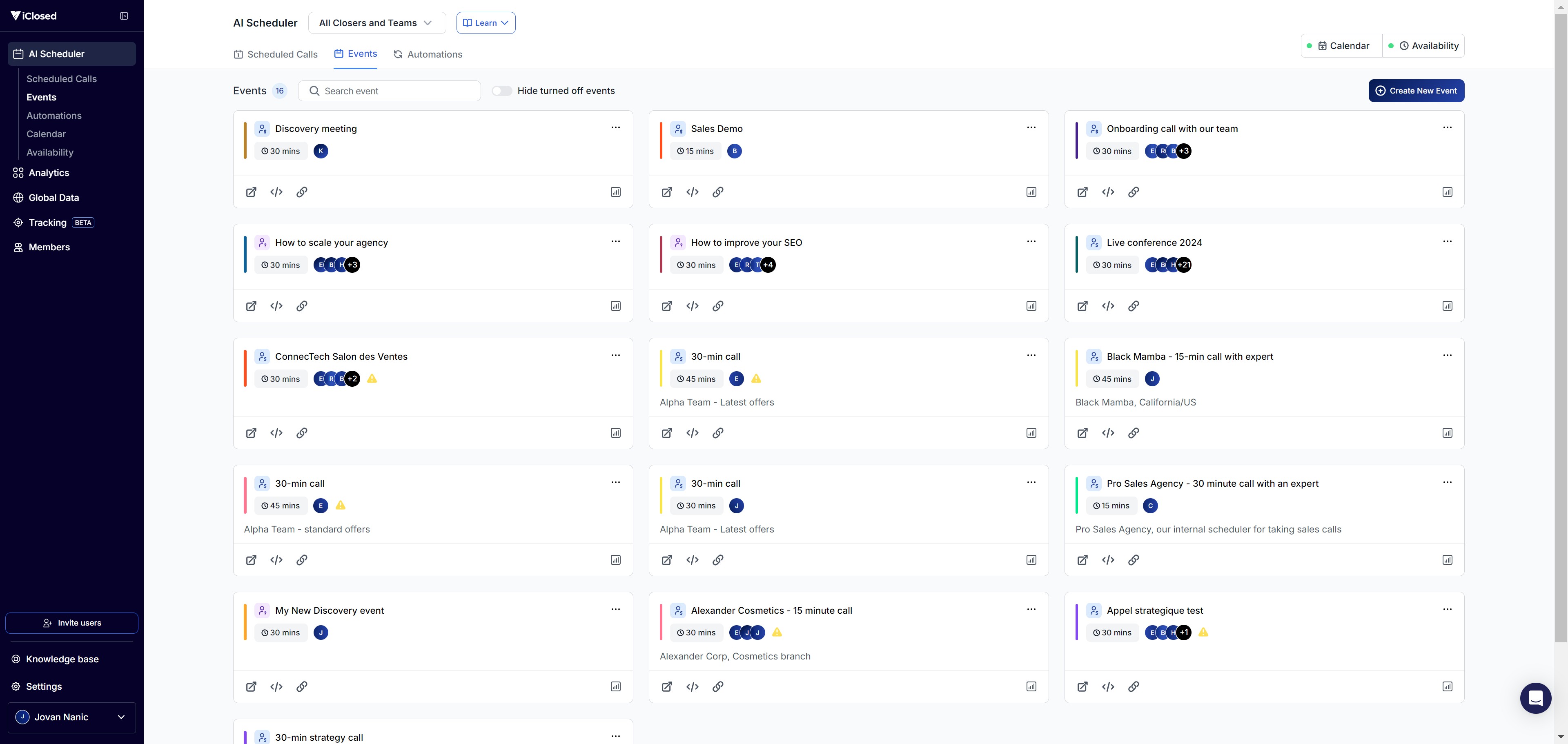
Task: Open Discovery meeting in new tab icon
Action: click(x=251, y=192)
